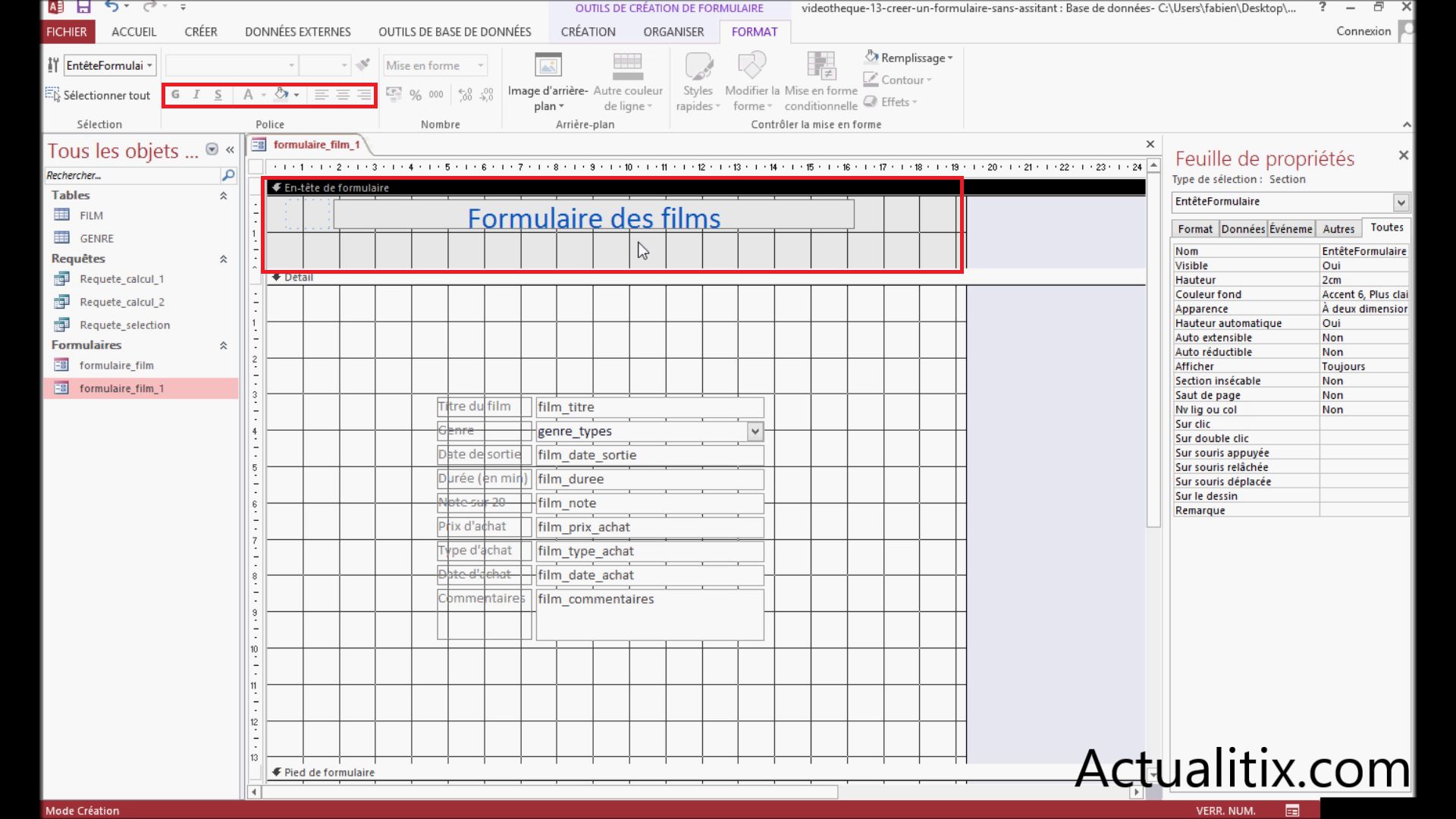1456x819 pixels.
Task: Open the FICHIER menu
Action: pyautogui.click(x=67, y=32)
